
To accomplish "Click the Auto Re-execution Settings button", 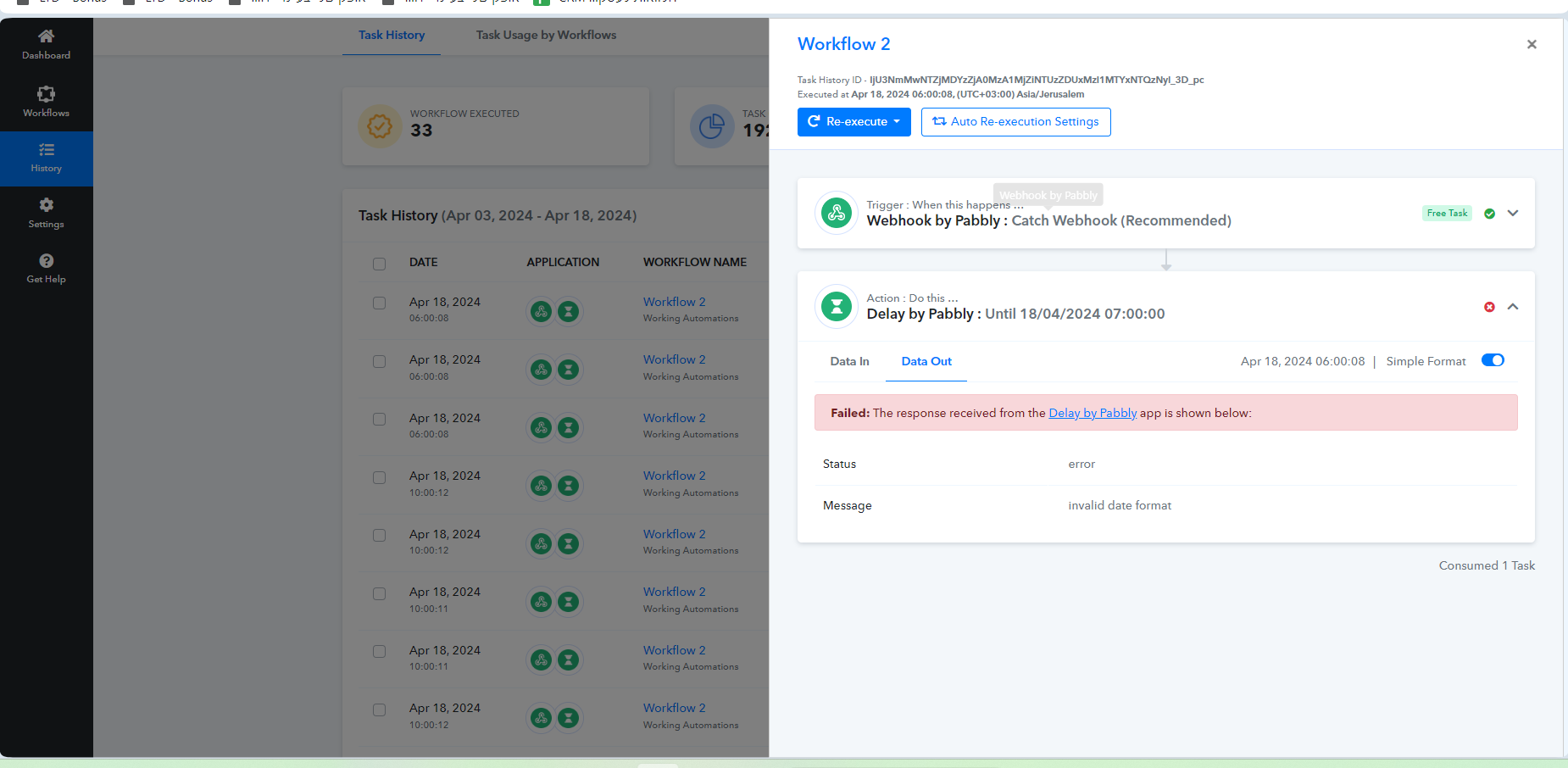I will [1015, 121].
